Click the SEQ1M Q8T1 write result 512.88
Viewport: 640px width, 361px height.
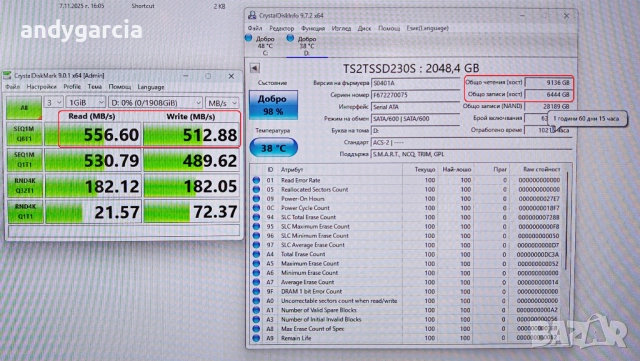(x=191, y=134)
